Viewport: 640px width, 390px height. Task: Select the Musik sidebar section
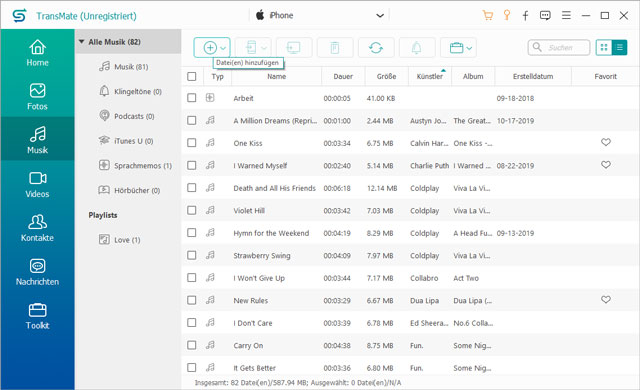point(37,139)
